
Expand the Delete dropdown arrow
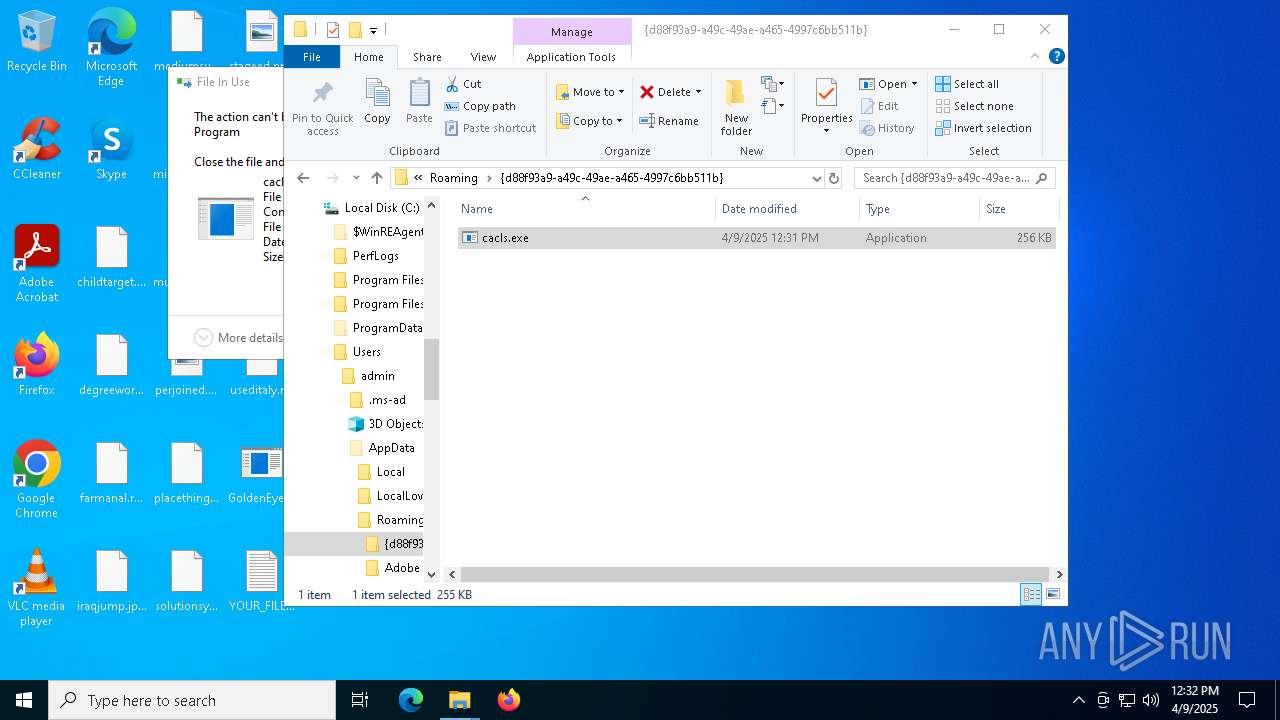[x=698, y=92]
